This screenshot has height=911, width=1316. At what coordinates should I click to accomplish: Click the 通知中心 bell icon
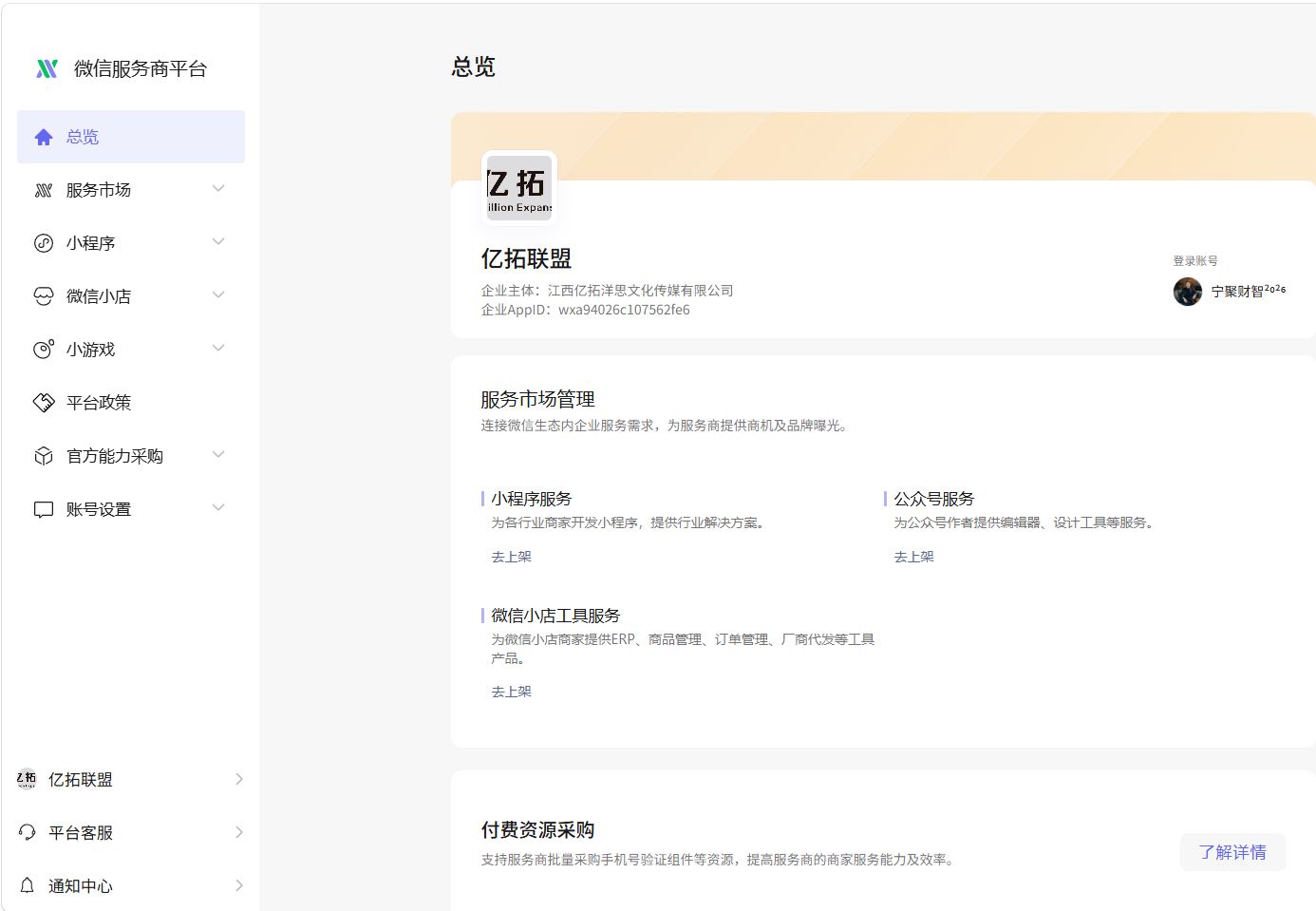point(27,885)
